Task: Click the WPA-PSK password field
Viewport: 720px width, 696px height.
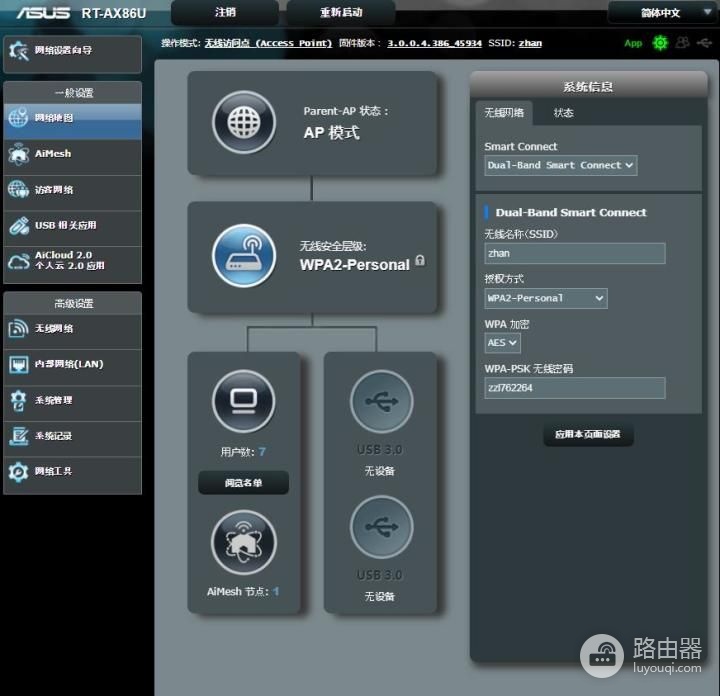Action: [574, 388]
